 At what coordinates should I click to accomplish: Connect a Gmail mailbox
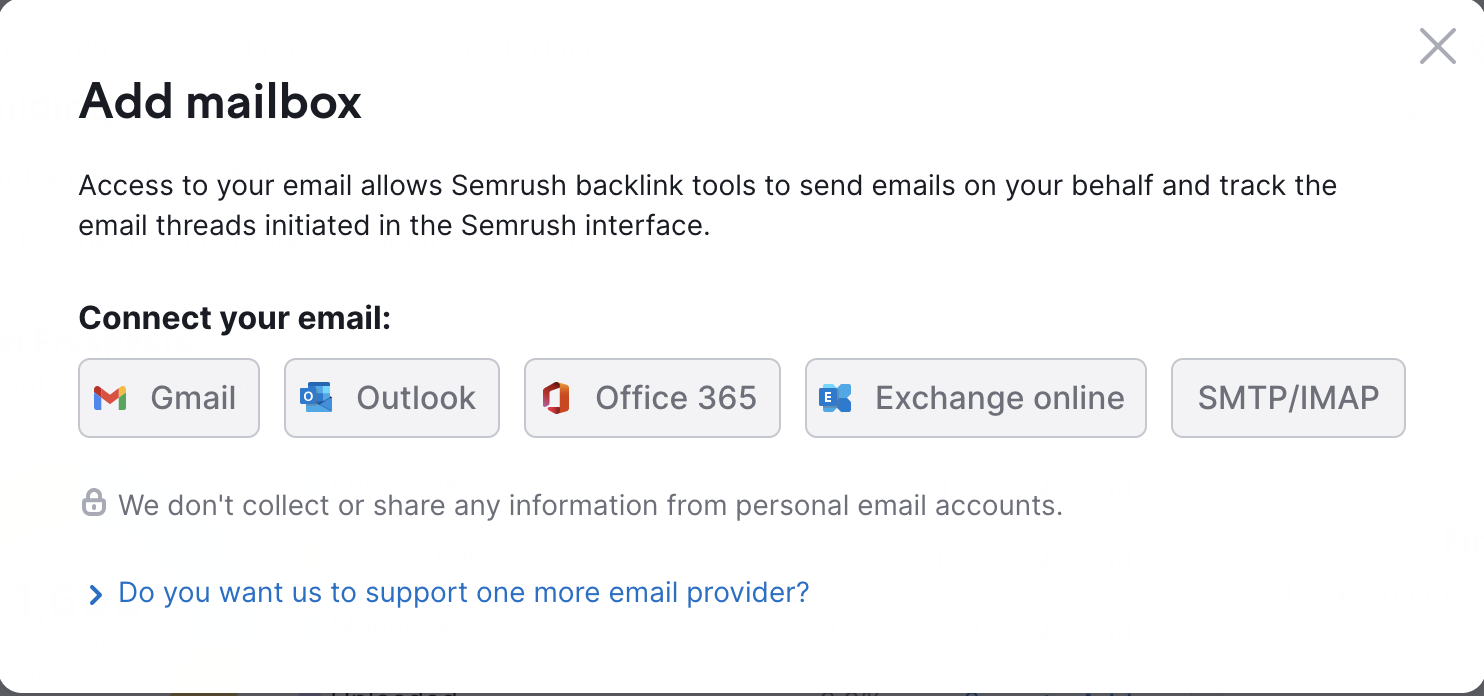[169, 398]
